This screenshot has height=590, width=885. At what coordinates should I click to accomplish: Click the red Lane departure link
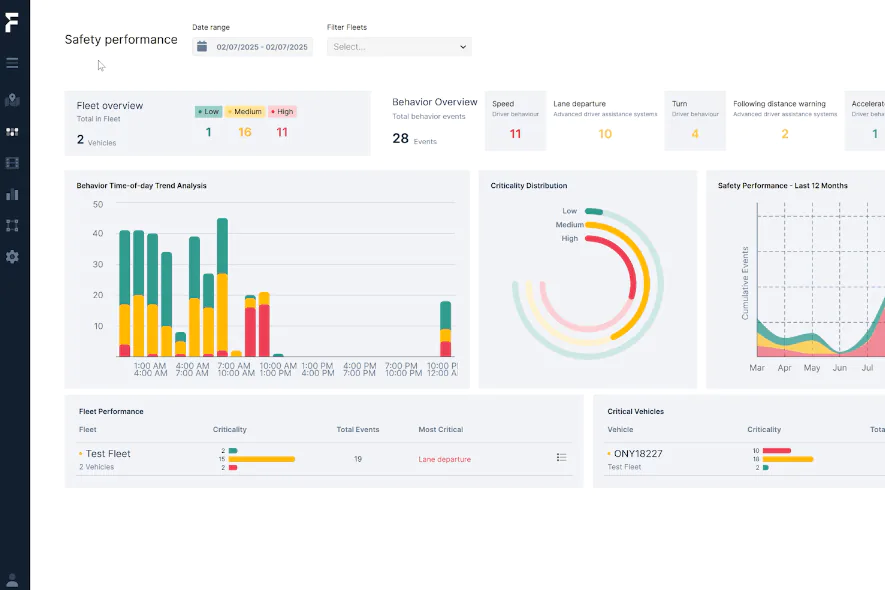(x=444, y=460)
